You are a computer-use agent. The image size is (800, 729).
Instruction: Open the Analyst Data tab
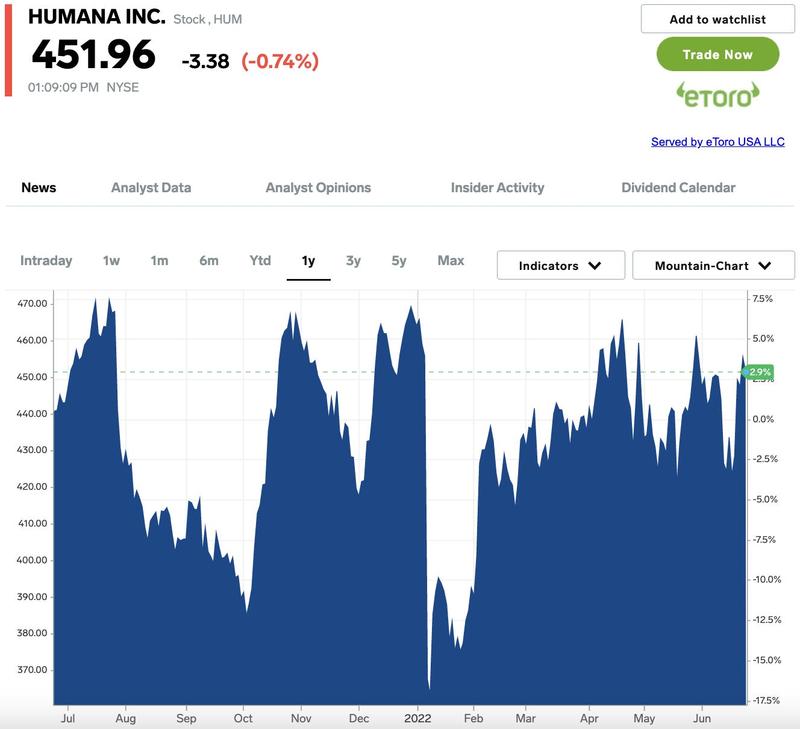pyautogui.click(x=151, y=188)
